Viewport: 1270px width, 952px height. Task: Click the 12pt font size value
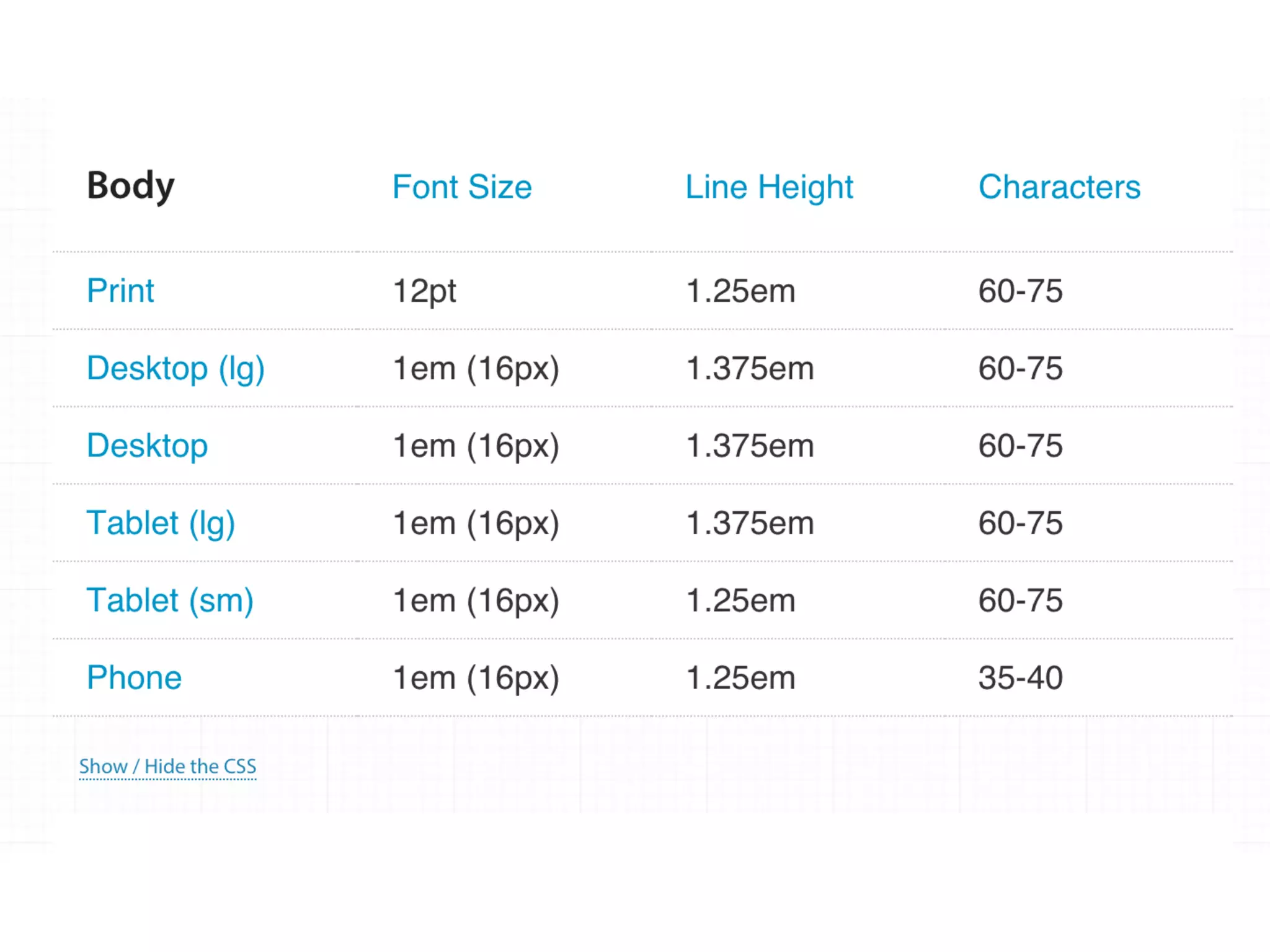click(424, 291)
